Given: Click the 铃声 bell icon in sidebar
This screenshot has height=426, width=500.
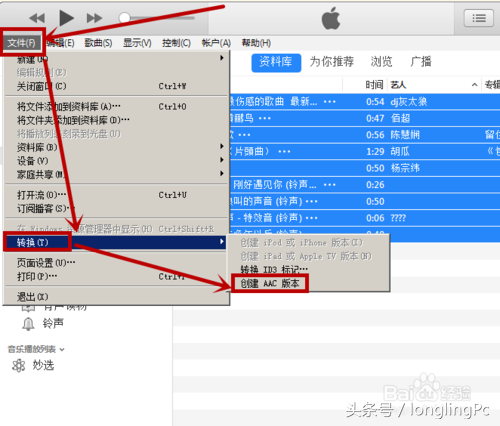Looking at the screenshot, I should tap(28, 324).
